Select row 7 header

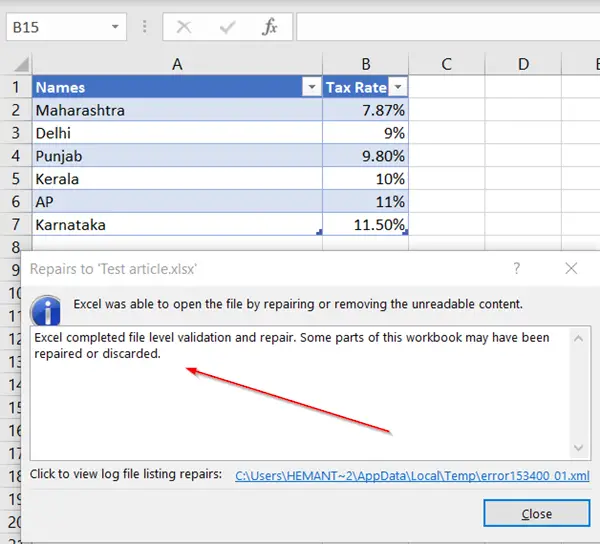pos(16,225)
